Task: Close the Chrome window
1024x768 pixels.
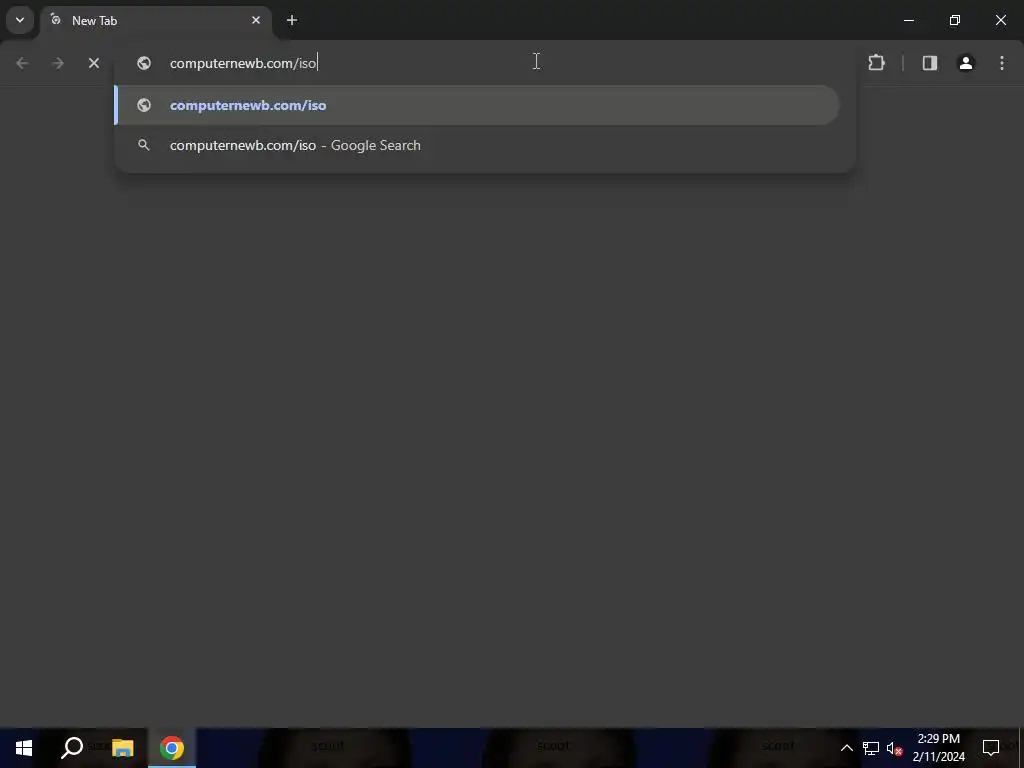Action: [1000, 20]
